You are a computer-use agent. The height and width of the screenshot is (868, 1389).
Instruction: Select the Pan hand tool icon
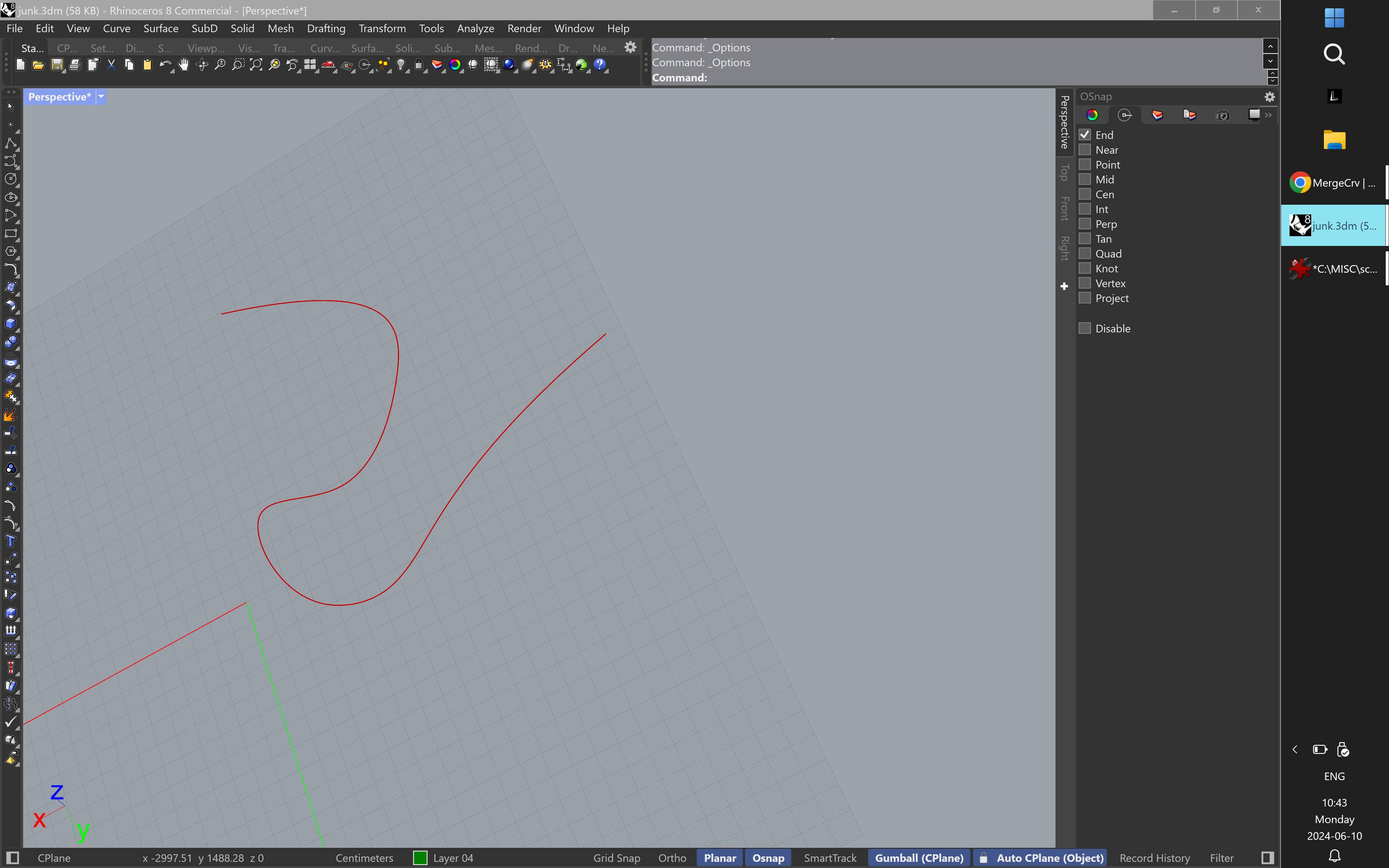(x=184, y=65)
